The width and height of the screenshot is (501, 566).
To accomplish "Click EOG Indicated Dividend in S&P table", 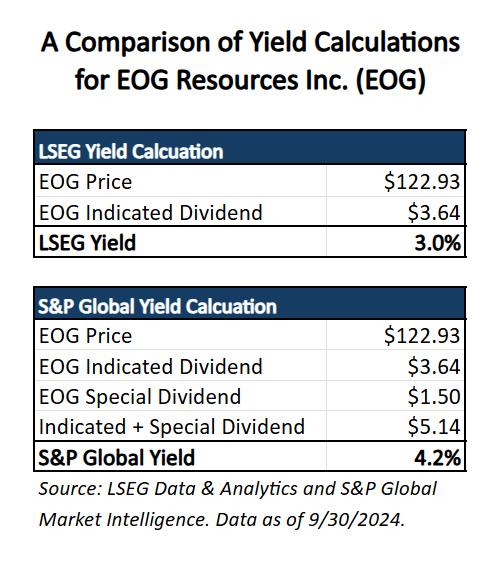I will 151,366.
